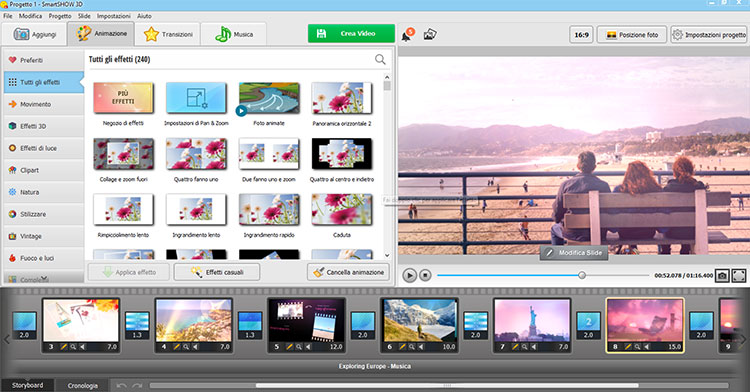Open the Vintage effects category
Image resolution: width=750 pixels, height=392 pixels.
[x=44, y=236]
